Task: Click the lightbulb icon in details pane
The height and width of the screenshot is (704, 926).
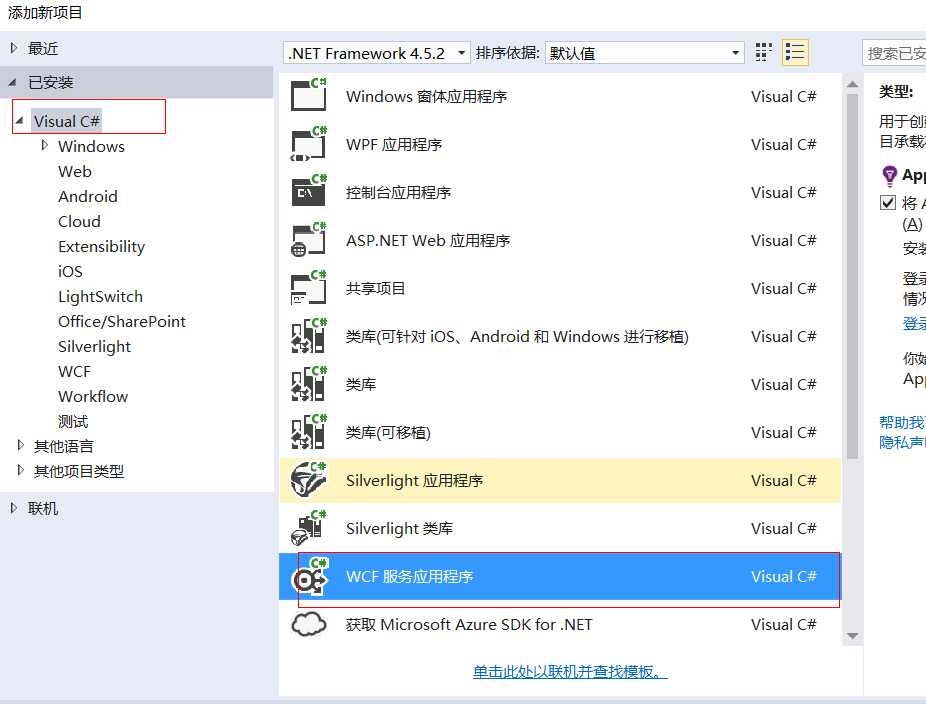Action: (x=889, y=175)
